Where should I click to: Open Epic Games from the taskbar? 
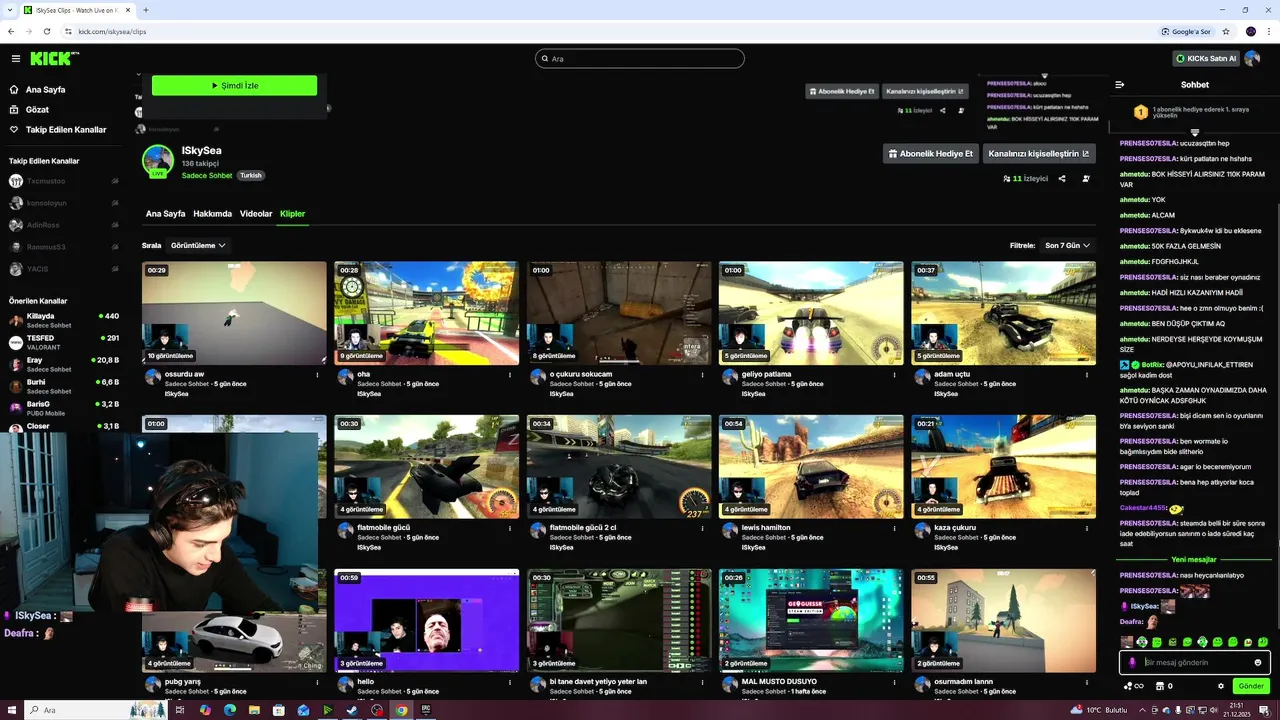click(425, 710)
